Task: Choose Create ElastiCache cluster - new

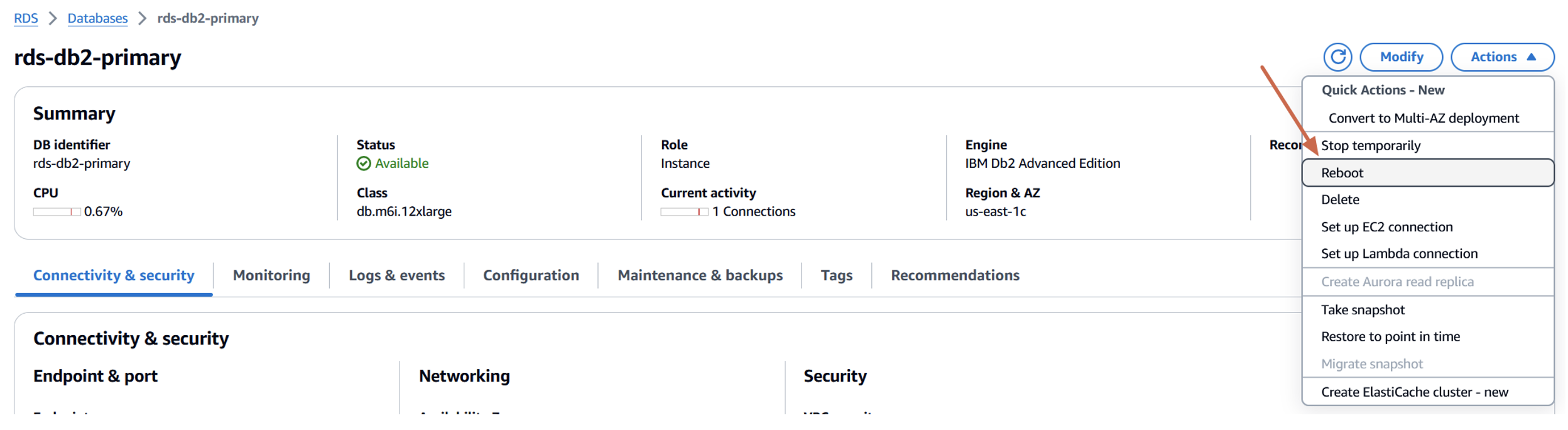Action: [x=1414, y=392]
